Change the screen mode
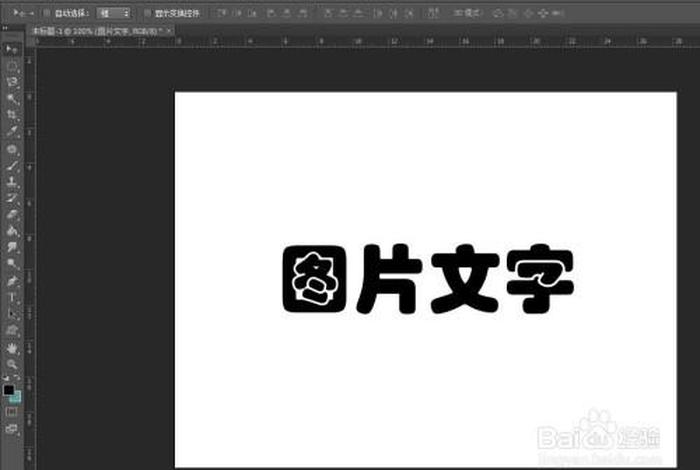Image resolution: width=700 pixels, height=470 pixels. [12, 429]
